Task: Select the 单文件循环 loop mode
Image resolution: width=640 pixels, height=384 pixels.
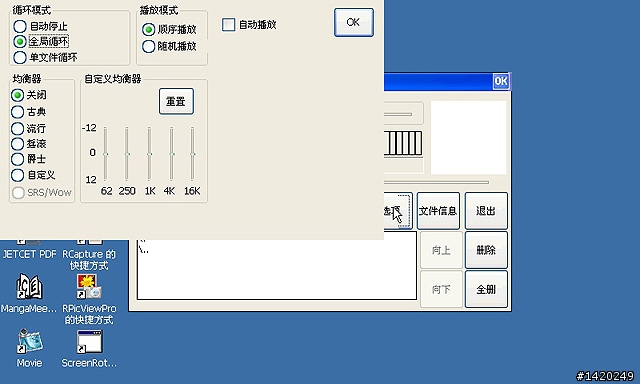Action: click(20, 57)
